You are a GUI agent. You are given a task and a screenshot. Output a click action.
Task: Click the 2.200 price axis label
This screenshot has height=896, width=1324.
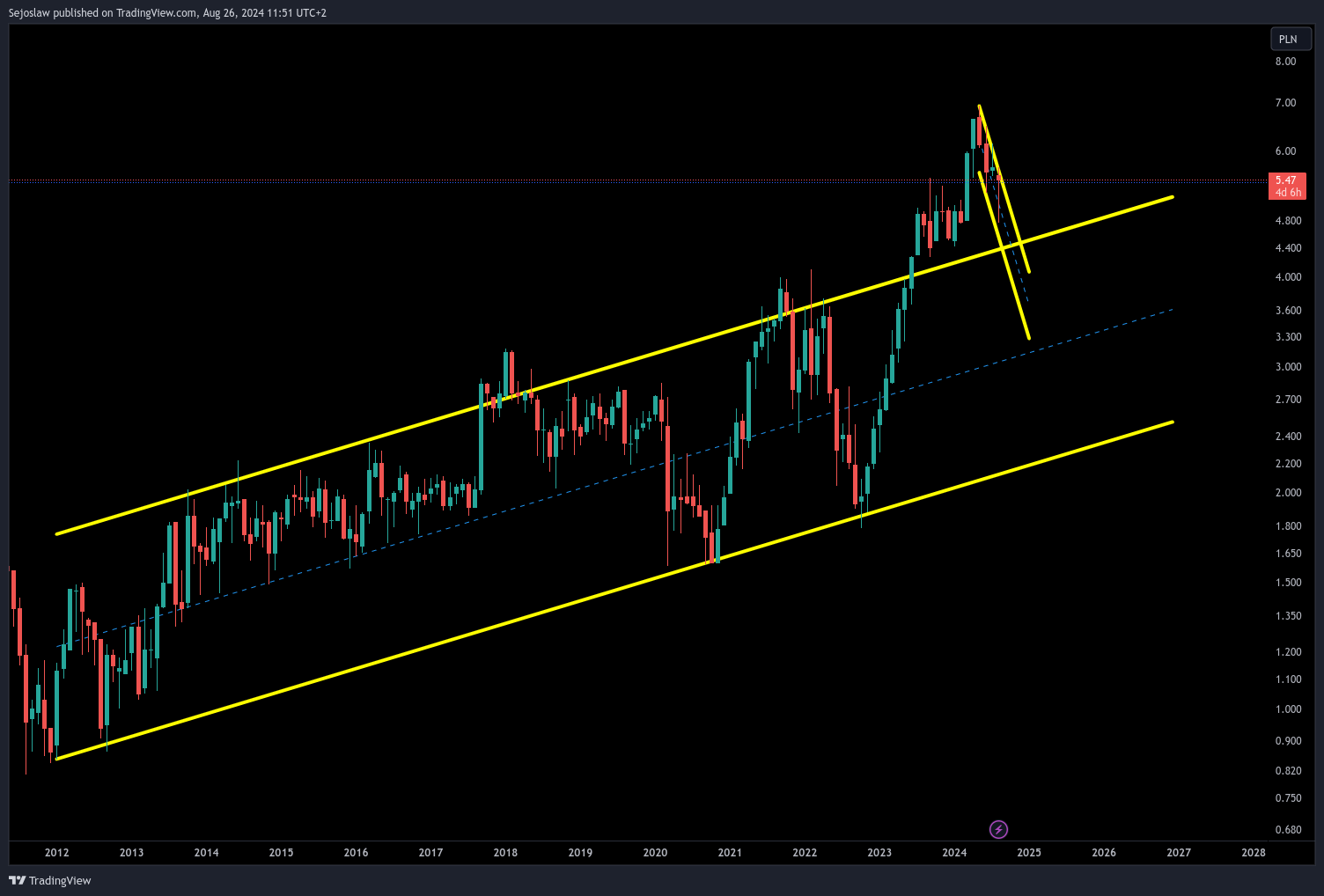point(1288,464)
